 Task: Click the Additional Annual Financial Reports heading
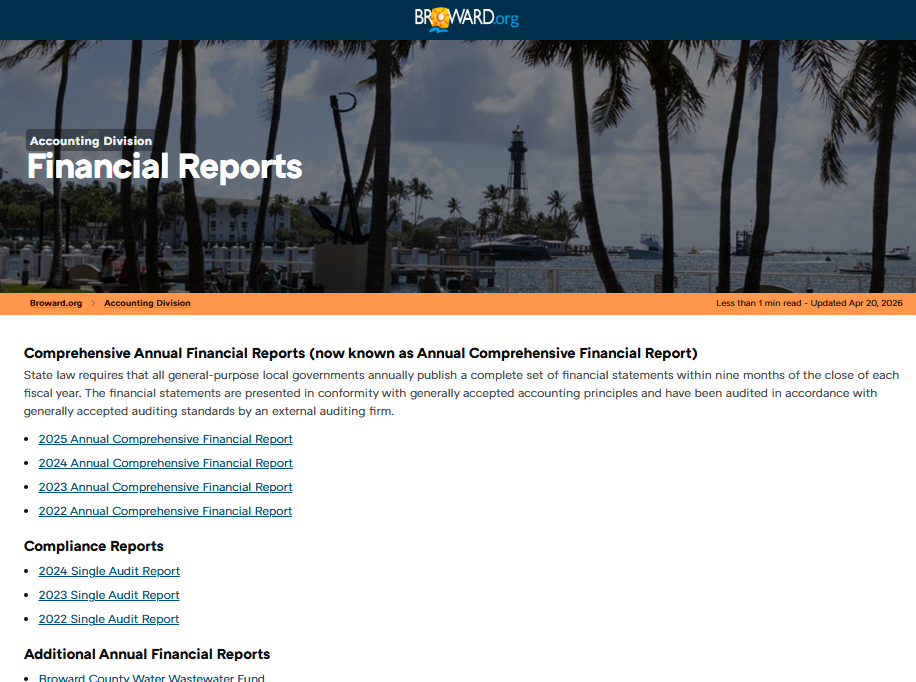(147, 654)
